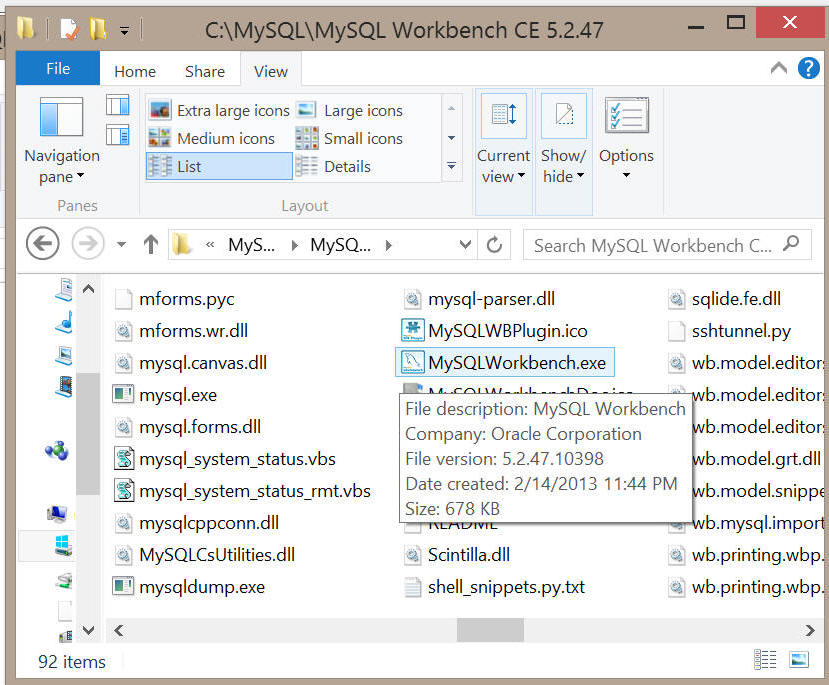Image resolution: width=829 pixels, height=685 pixels.
Task: Click the Search MySQL Workbench field
Action: click(667, 245)
